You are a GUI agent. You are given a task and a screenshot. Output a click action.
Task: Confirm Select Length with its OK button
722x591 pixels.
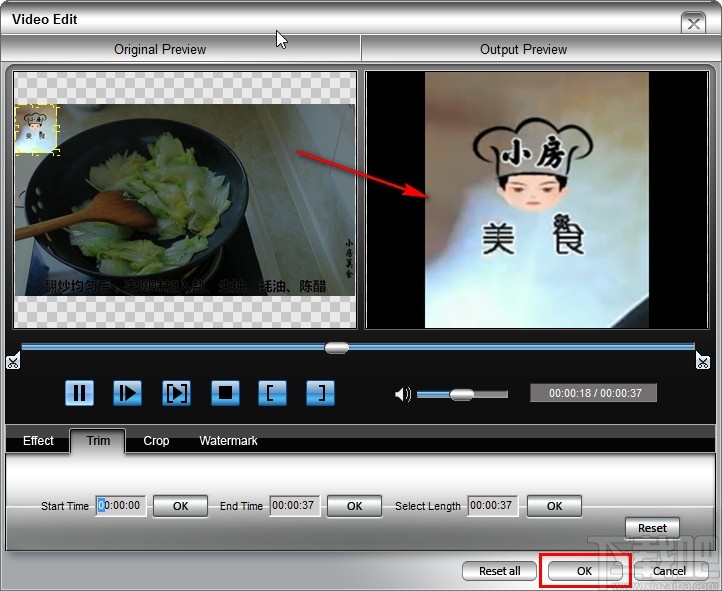coord(555,506)
